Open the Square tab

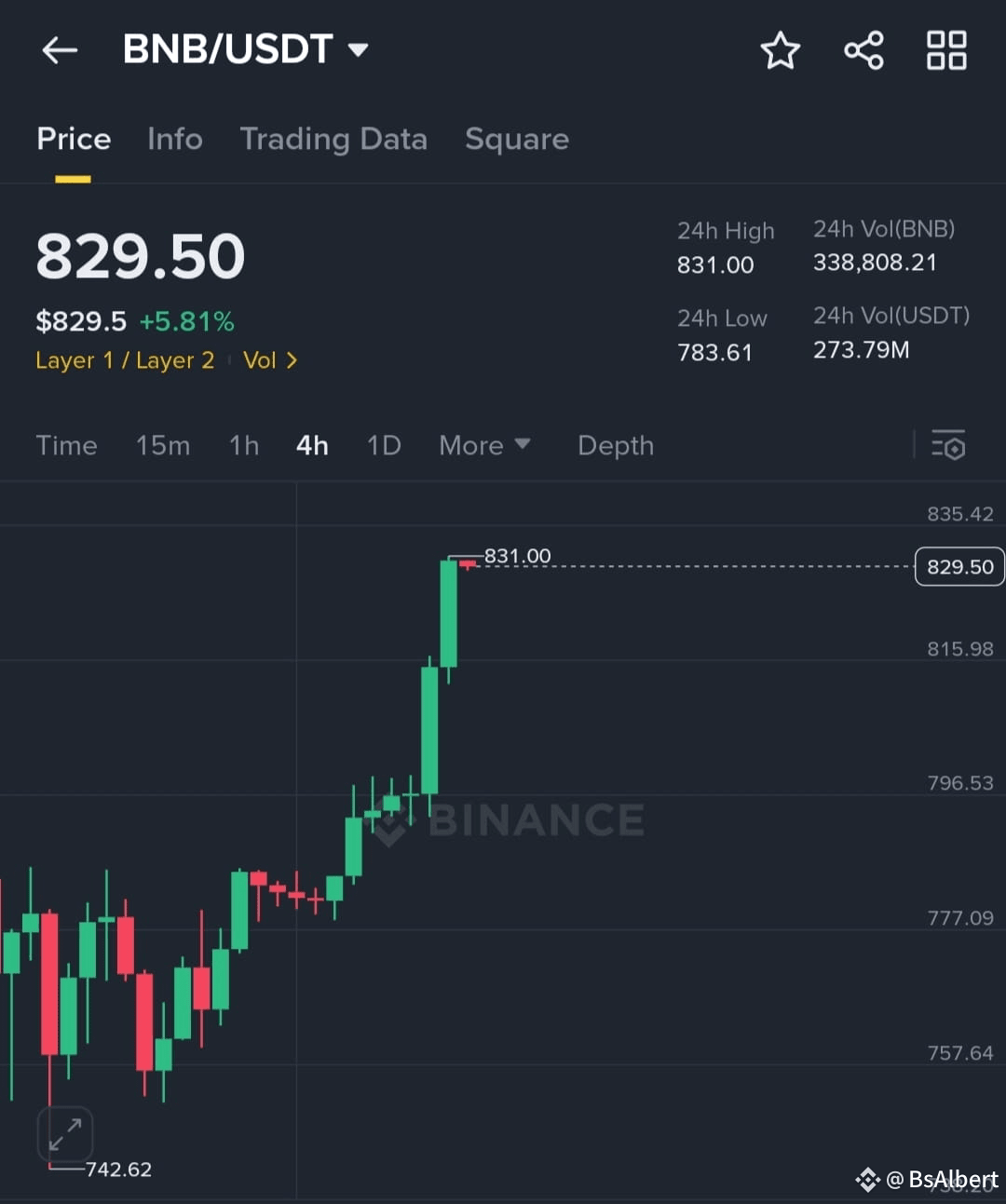point(517,139)
